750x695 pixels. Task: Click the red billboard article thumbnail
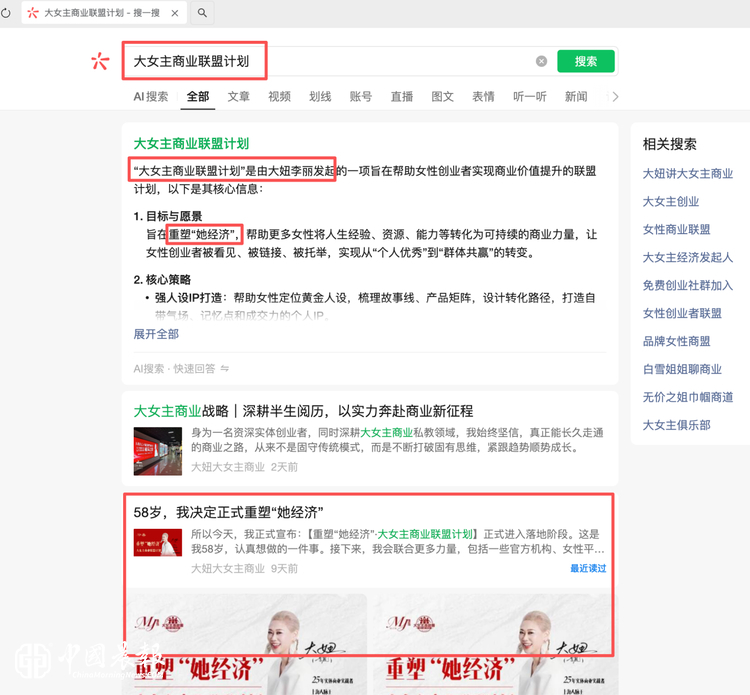tap(158, 451)
